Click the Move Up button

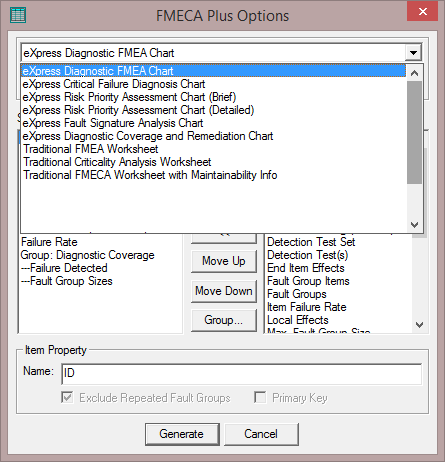(224, 261)
